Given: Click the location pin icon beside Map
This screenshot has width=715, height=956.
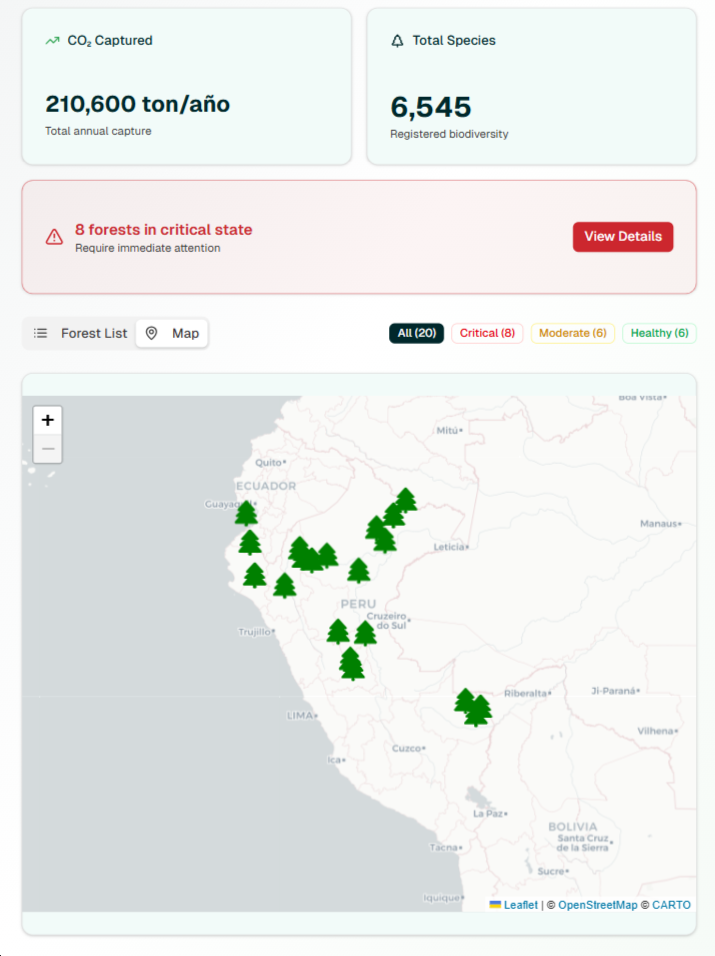Looking at the screenshot, I should [x=151, y=333].
